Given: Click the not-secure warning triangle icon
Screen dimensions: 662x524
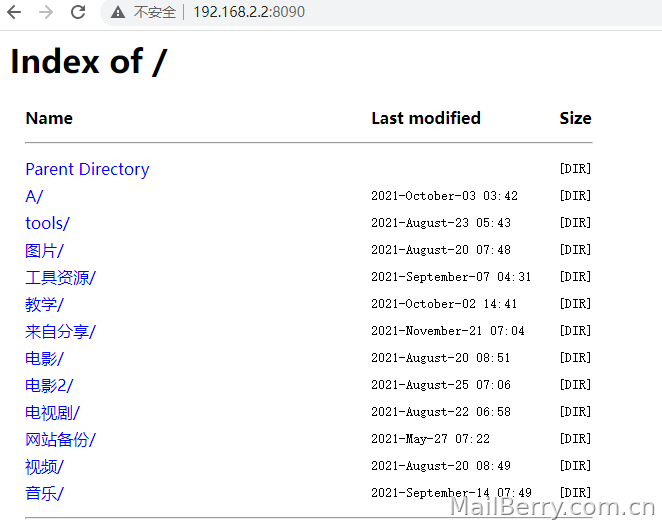Looking at the screenshot, I should tap(118, 12).
